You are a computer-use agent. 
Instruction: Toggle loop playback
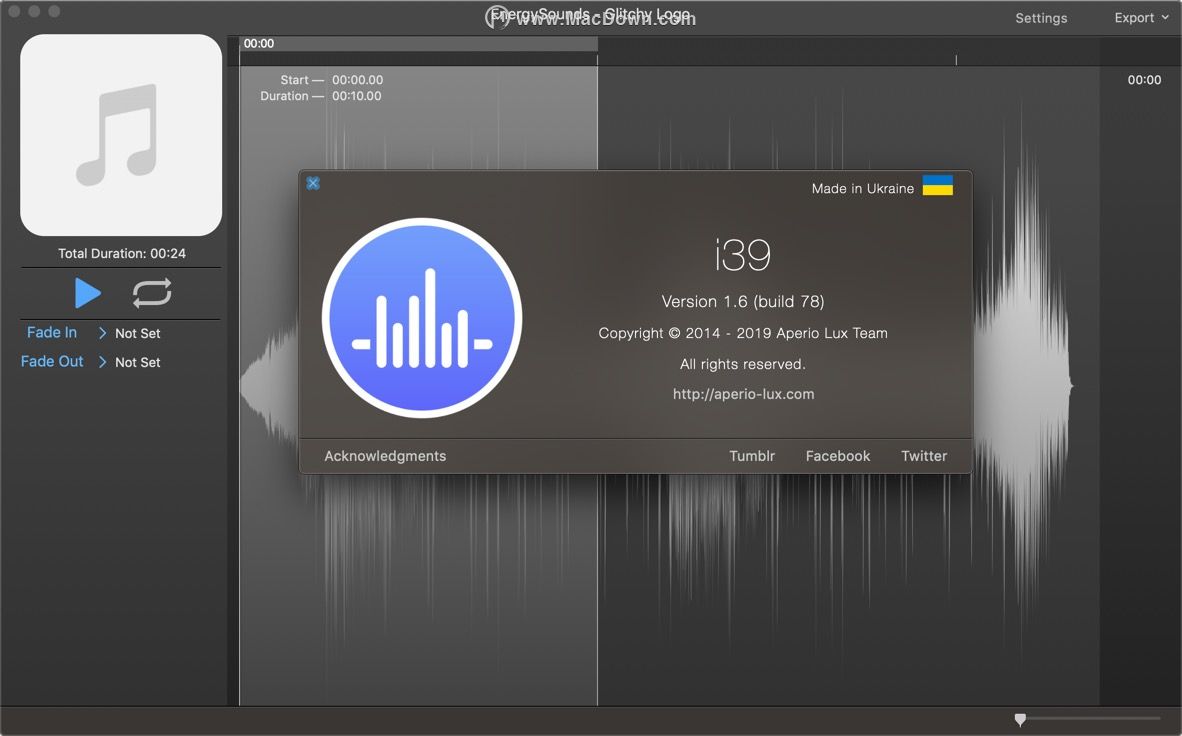pyautogui.click(x=152, y=293)
